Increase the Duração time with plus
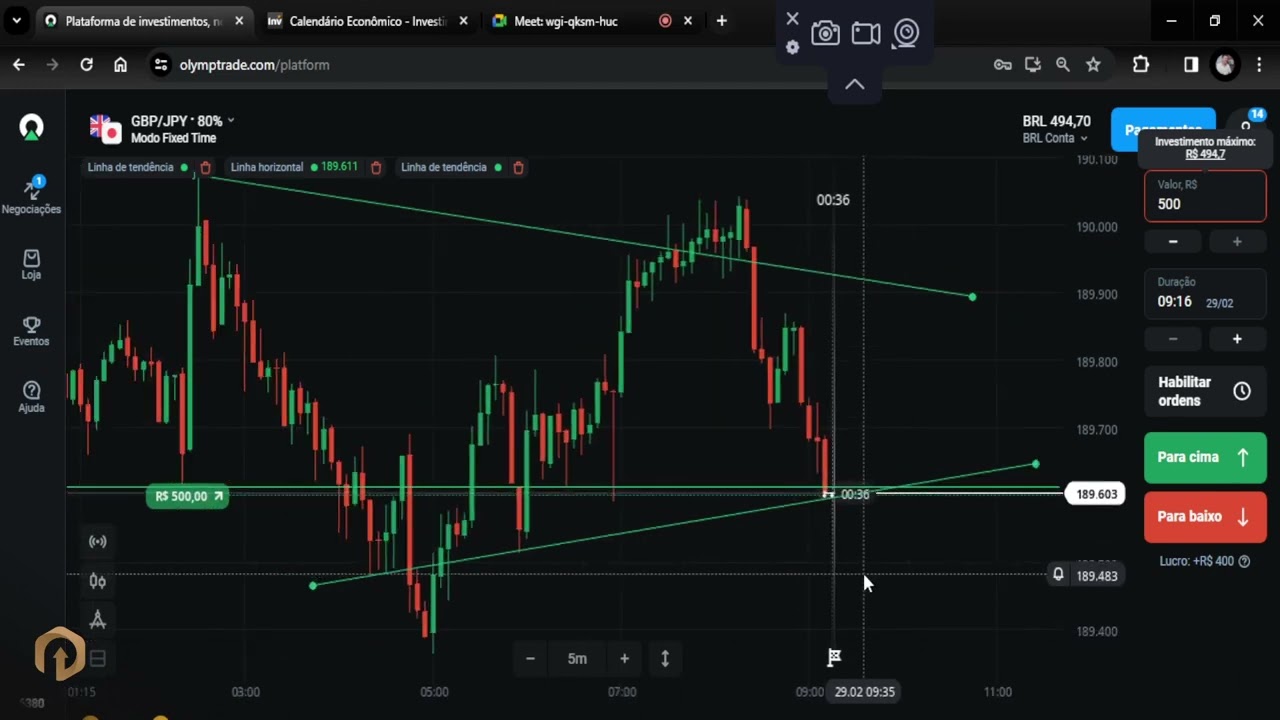 1237,340
